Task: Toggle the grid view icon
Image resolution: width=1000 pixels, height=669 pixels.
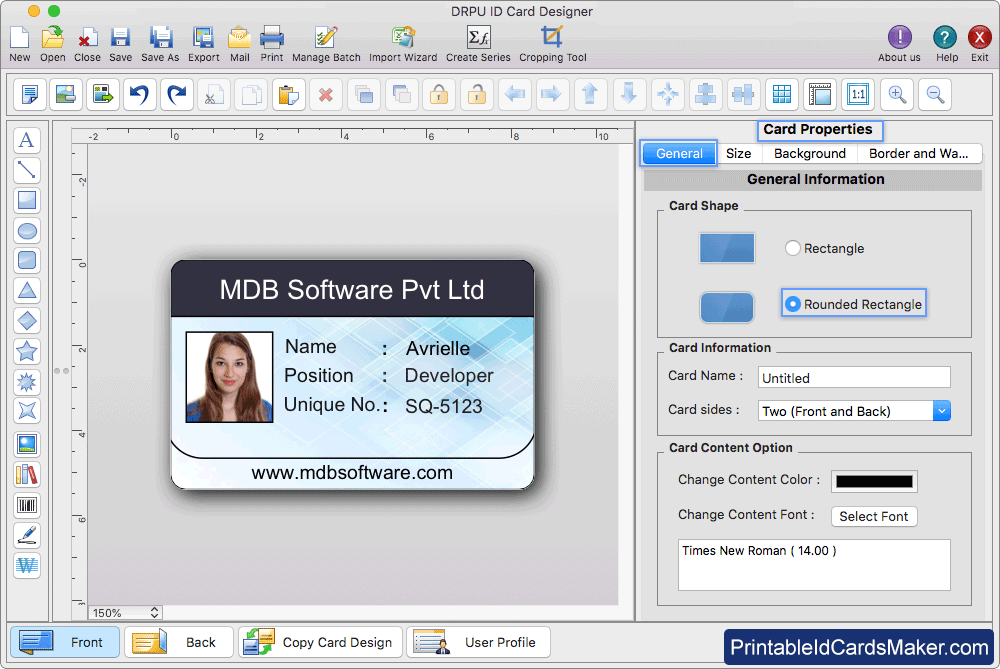Action: pos(782,94)
